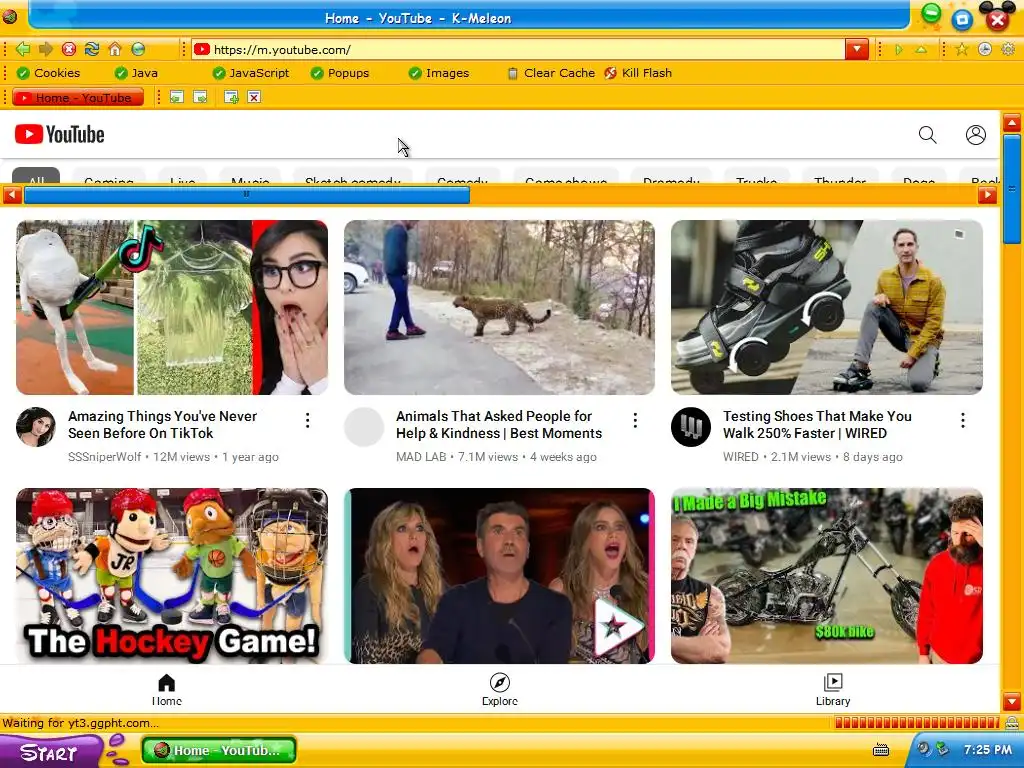
Task: Click the 7:25 PM system clock
Action: (x=988, y=750)
